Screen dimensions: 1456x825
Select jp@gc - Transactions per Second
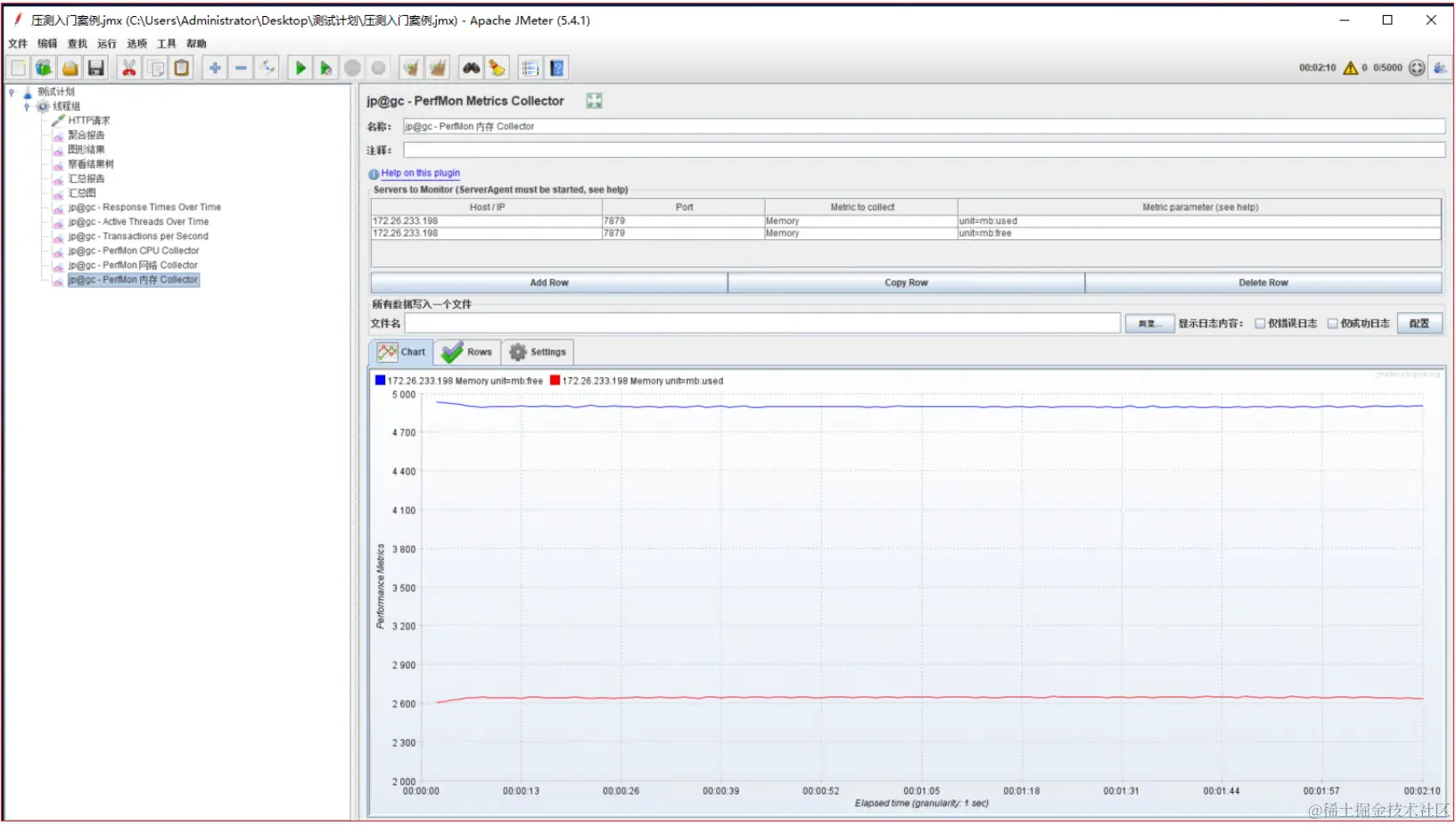138,236
